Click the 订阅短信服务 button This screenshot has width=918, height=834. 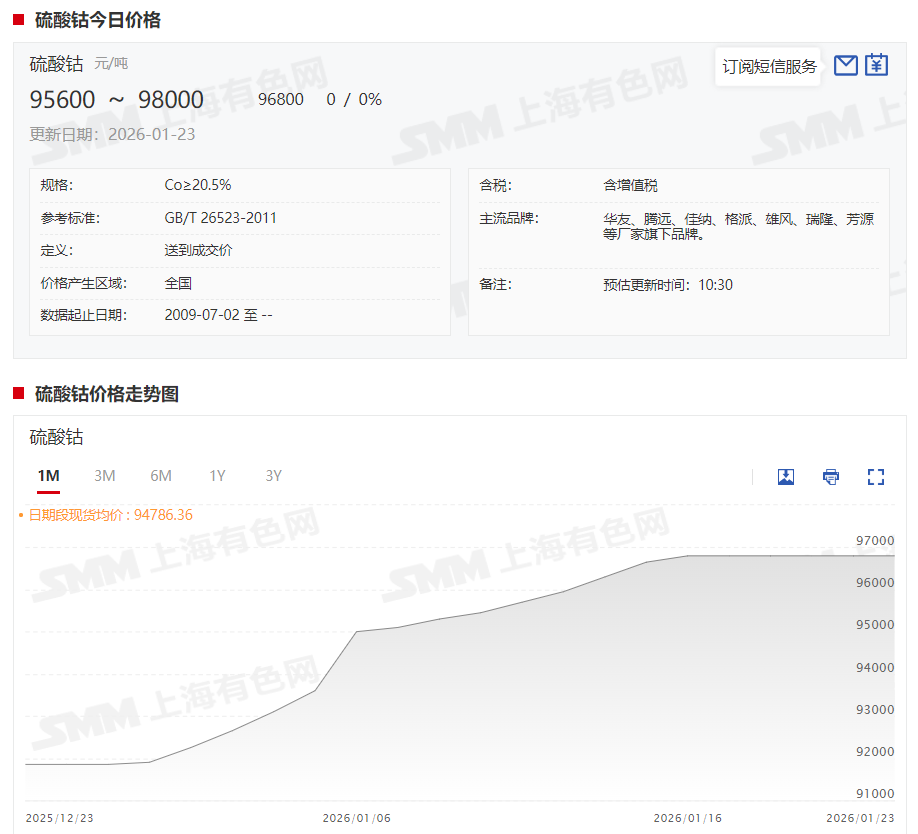(769, 67)
